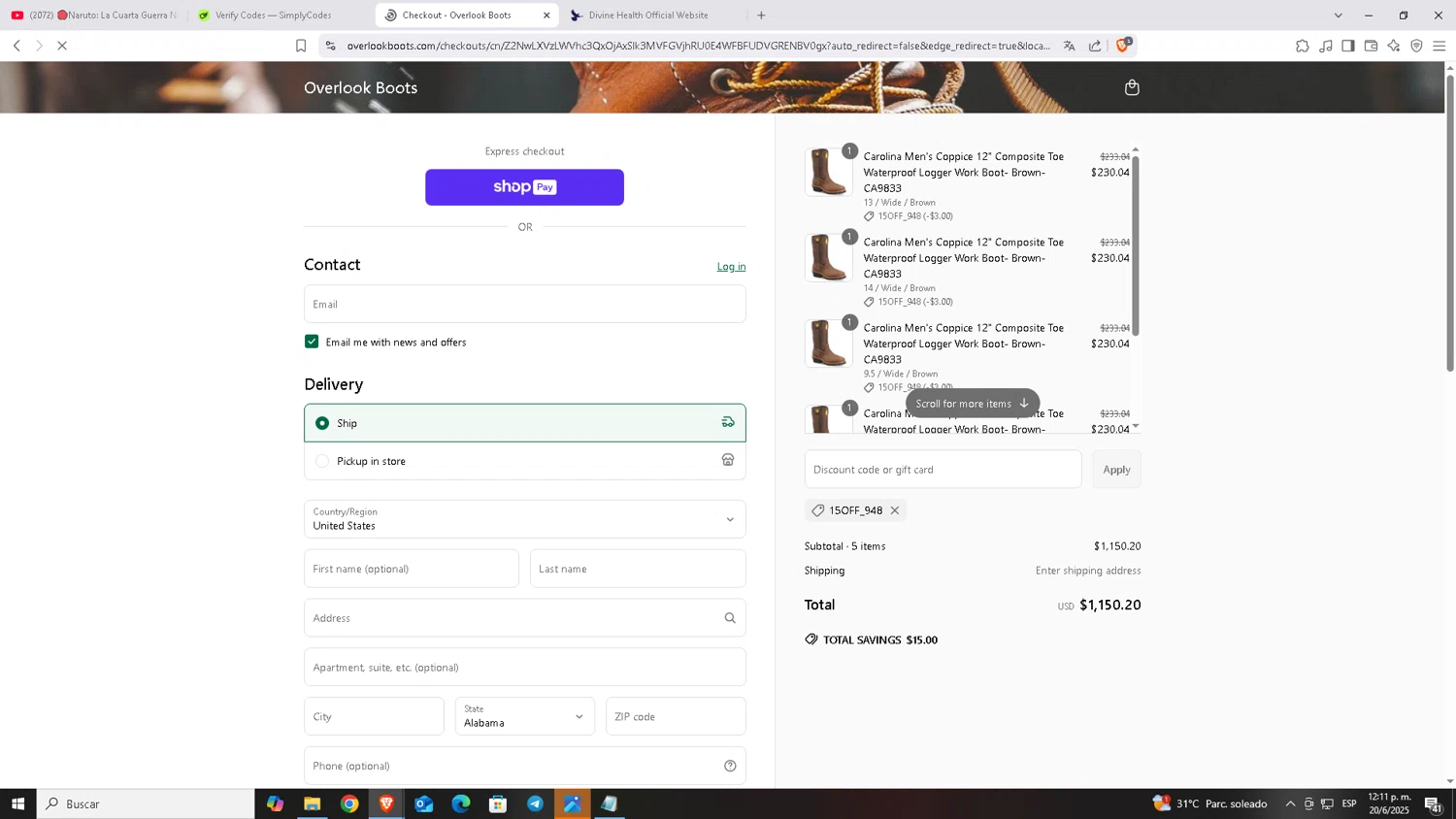The height and width of the screenshot is (819, 1456).
Task: Pay with the Shop Pay button
Action: [x=525, y=187]
